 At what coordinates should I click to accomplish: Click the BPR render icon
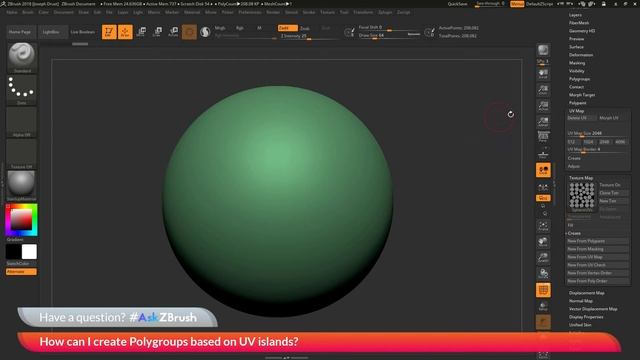[x=543, y=51]
